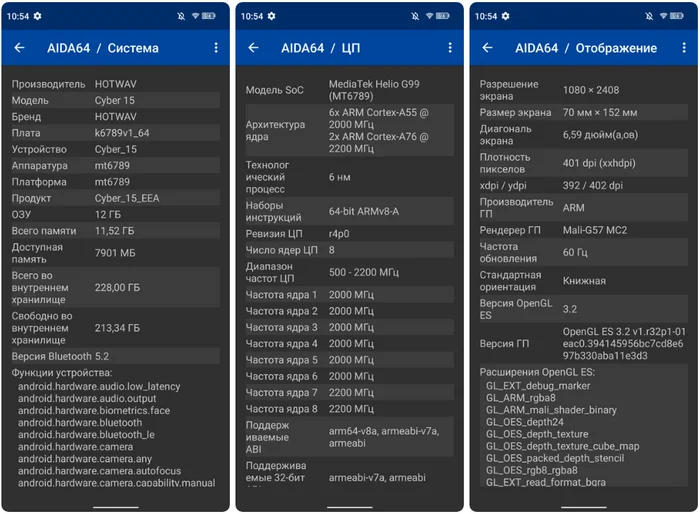Go back from the Отображение screen
Viewport: 700px width, 514px height.
pos(488,48)
